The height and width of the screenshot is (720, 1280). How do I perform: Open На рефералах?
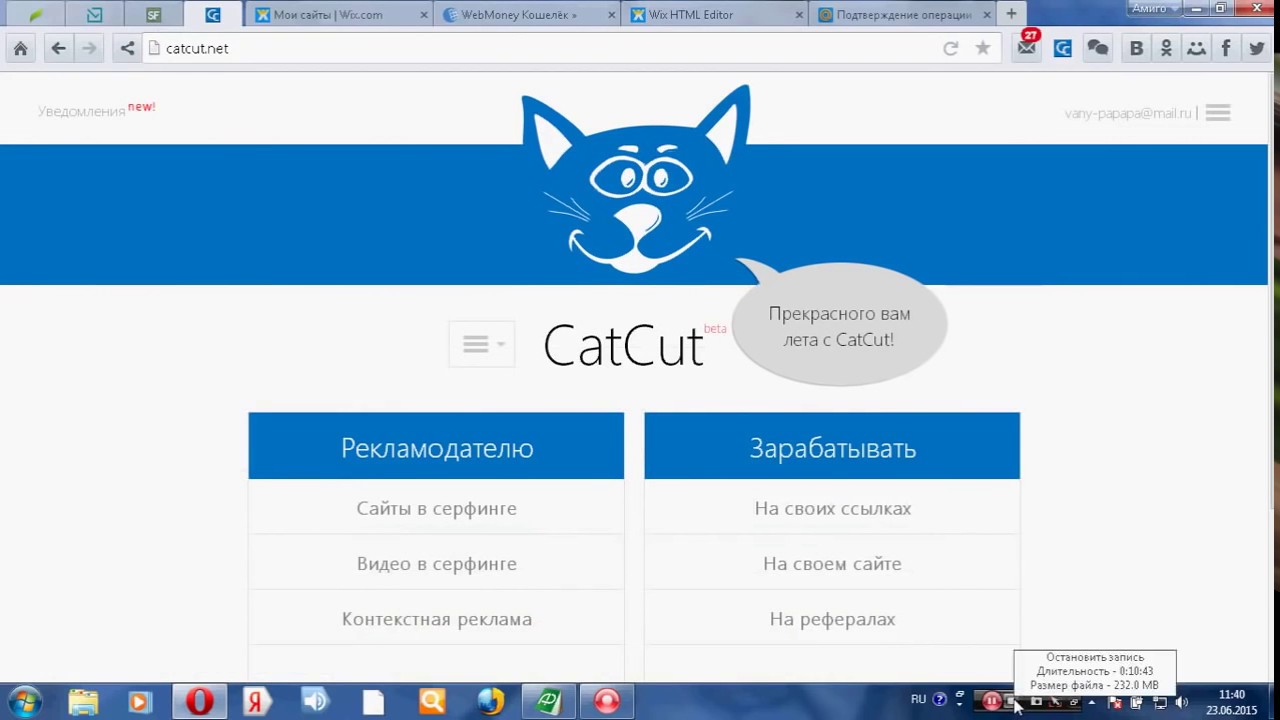coord(832,619)
